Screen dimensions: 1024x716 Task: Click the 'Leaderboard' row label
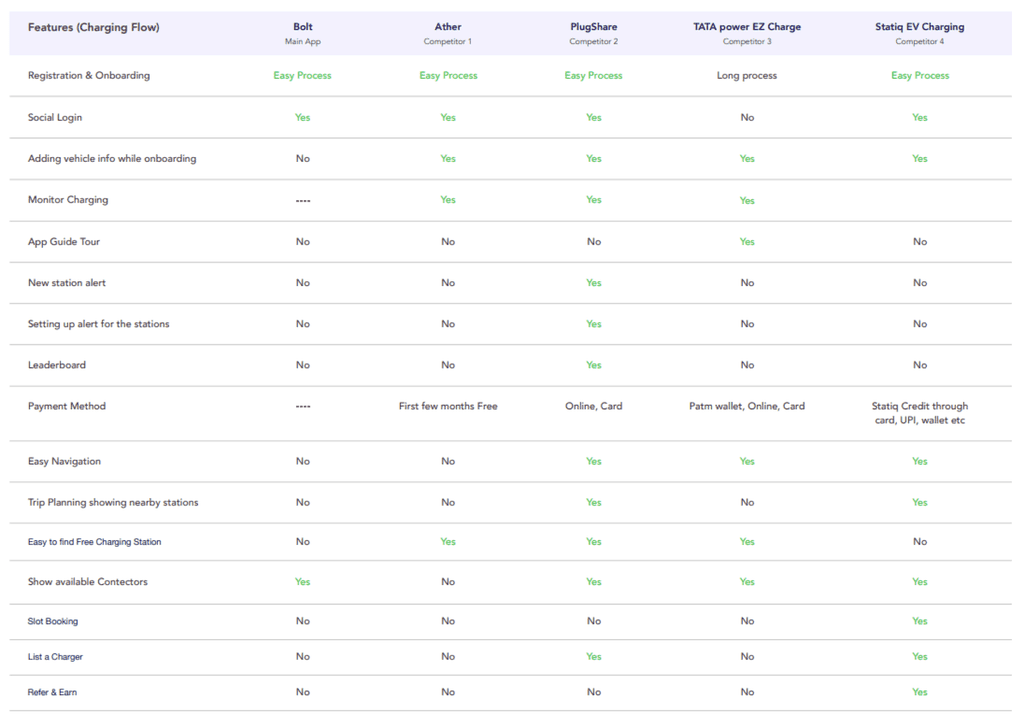pos(57,365)
